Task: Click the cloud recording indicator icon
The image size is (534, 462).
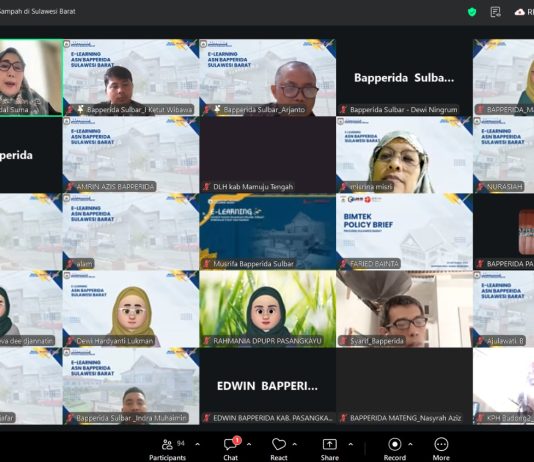Action: [x=519, y=12]
